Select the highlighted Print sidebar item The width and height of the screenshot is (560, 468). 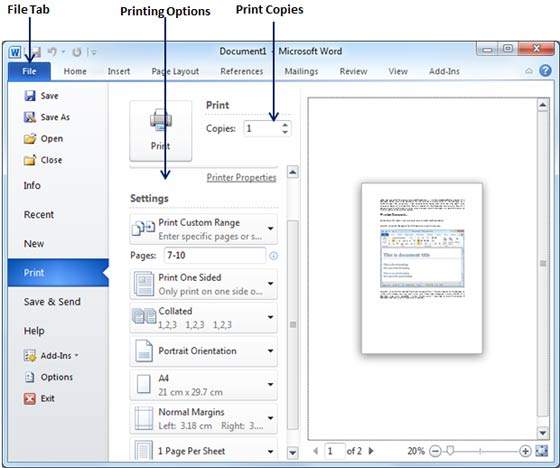click(58, 273)
